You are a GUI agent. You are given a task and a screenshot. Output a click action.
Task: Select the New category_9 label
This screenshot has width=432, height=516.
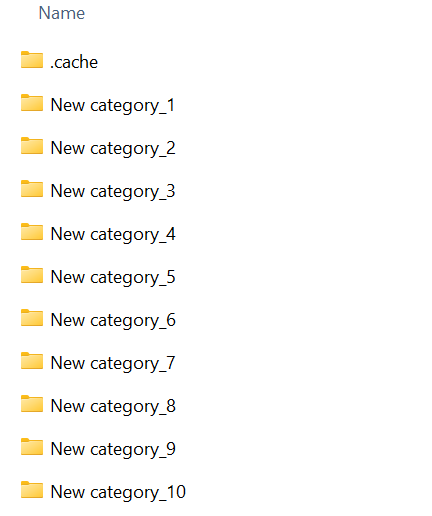[113, 450]
